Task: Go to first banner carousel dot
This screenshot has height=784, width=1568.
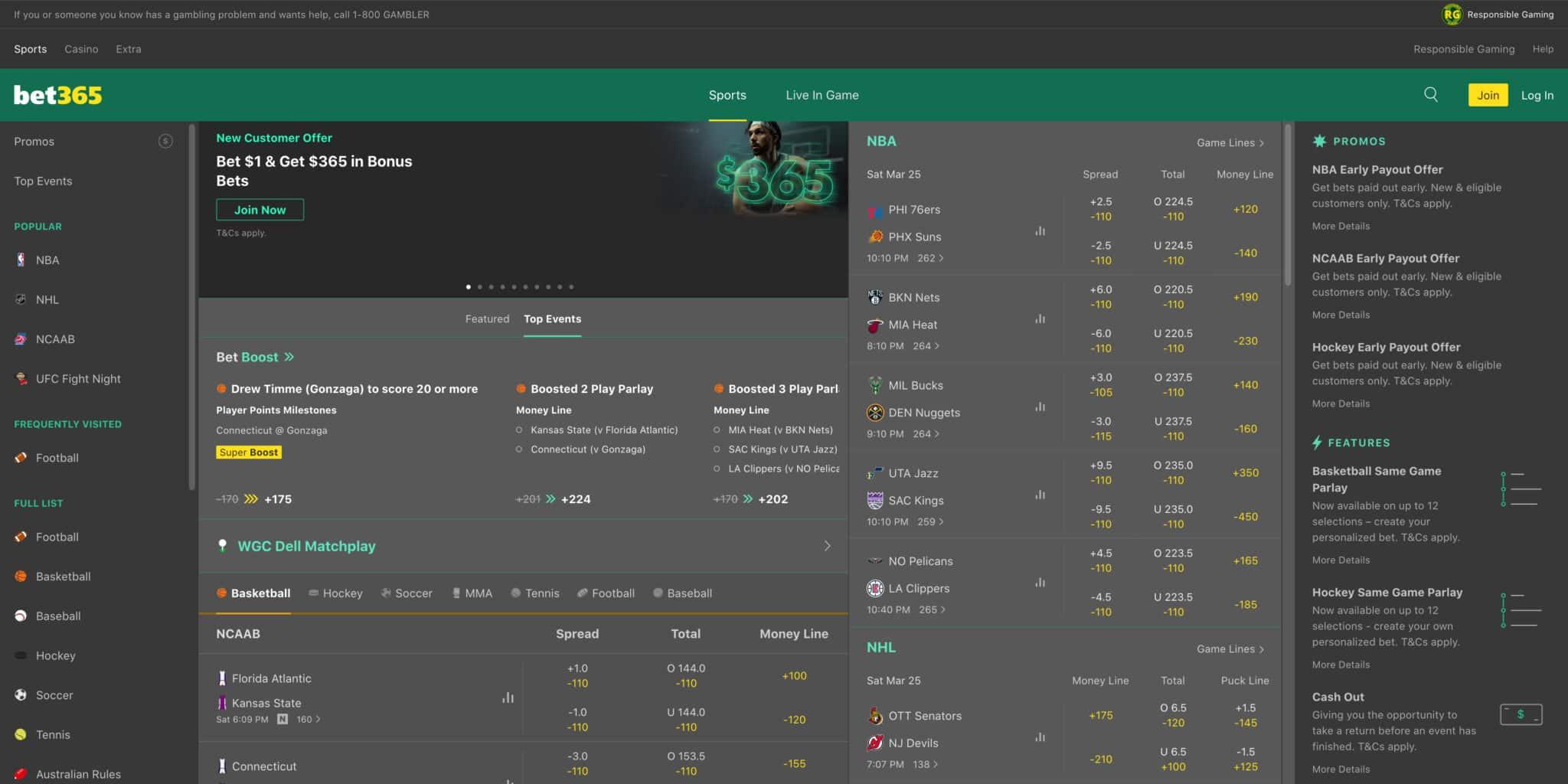Action: pyautogui.click(x=469, y=287)
